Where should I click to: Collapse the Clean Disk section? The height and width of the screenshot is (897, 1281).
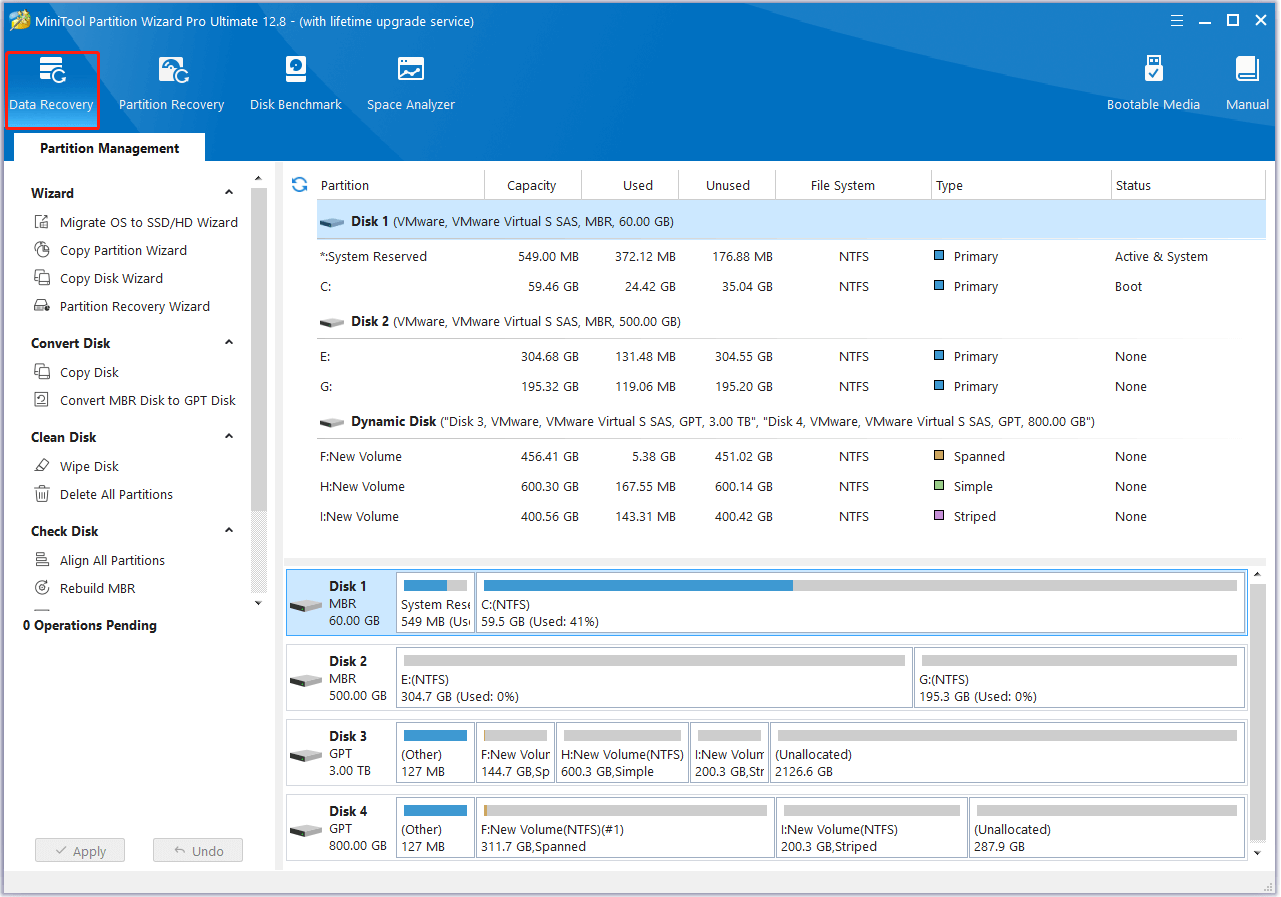pyautogui.click(x=229, y=437)
